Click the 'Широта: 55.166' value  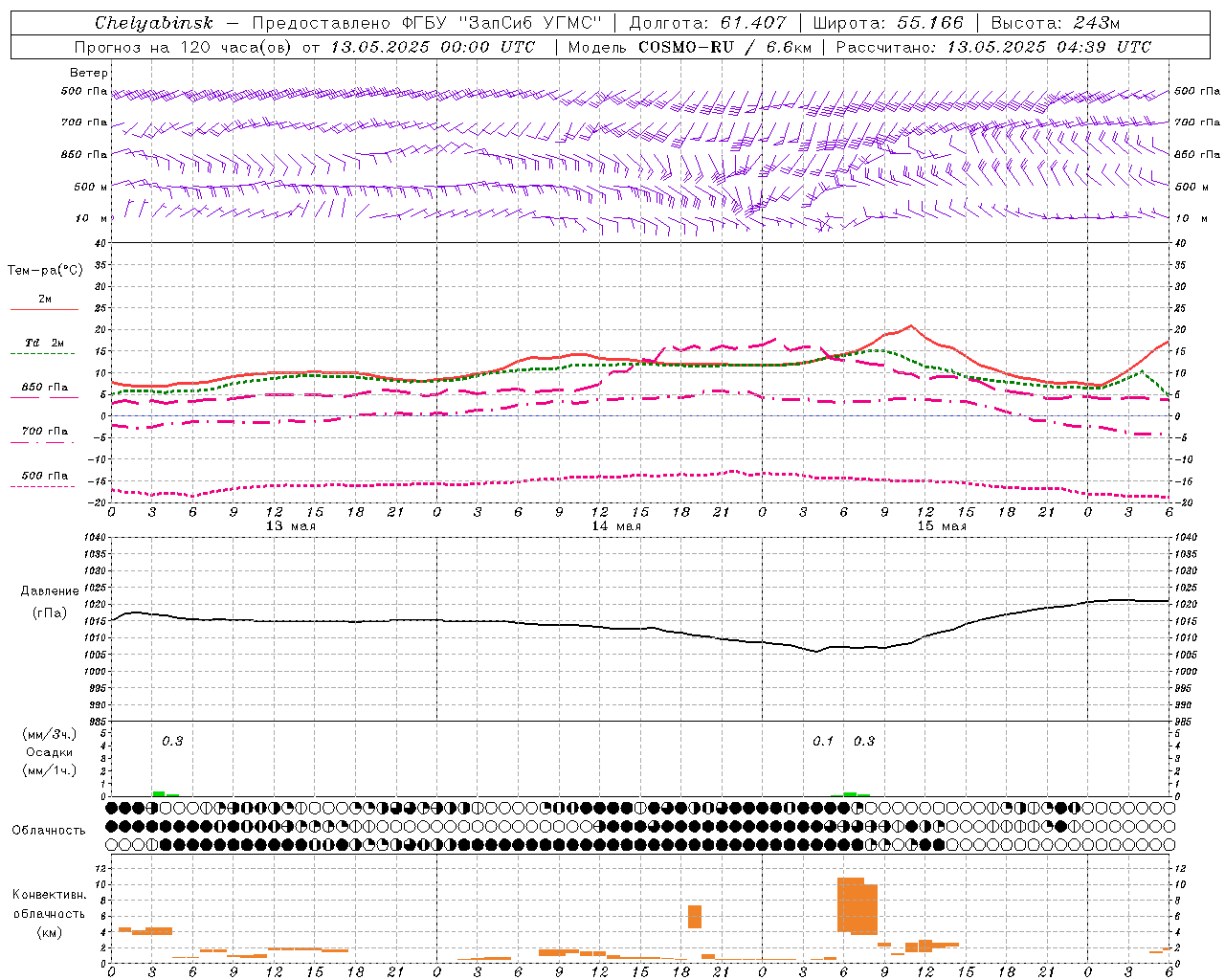point(887,23)
